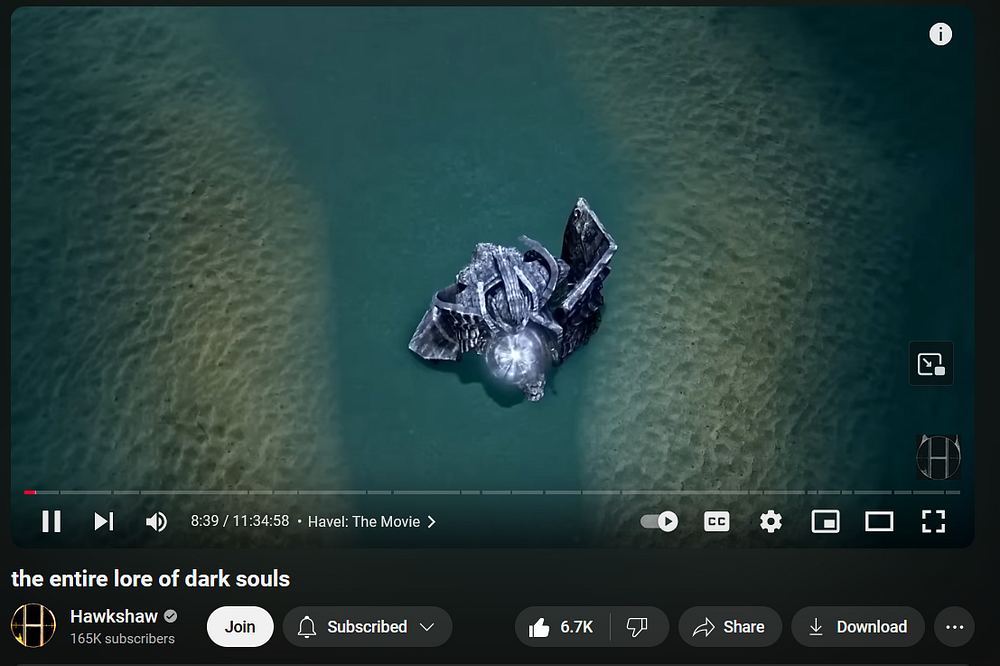
Task: Open the info cards icon
Action: [x=940, y=34]
